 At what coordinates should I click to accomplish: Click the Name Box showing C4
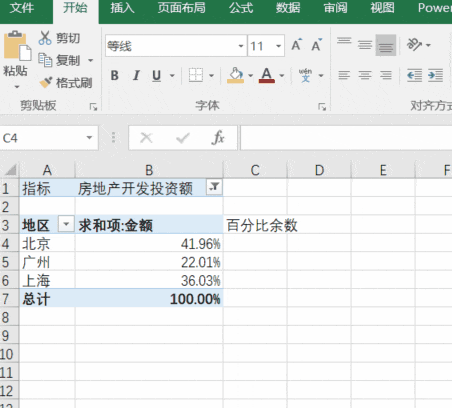(49, 138)
